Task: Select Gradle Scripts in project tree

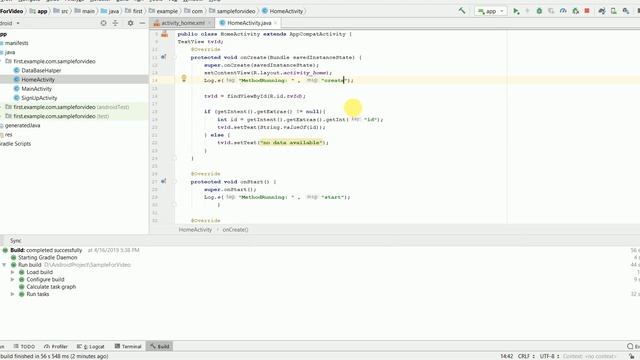Action: point(16,144)
